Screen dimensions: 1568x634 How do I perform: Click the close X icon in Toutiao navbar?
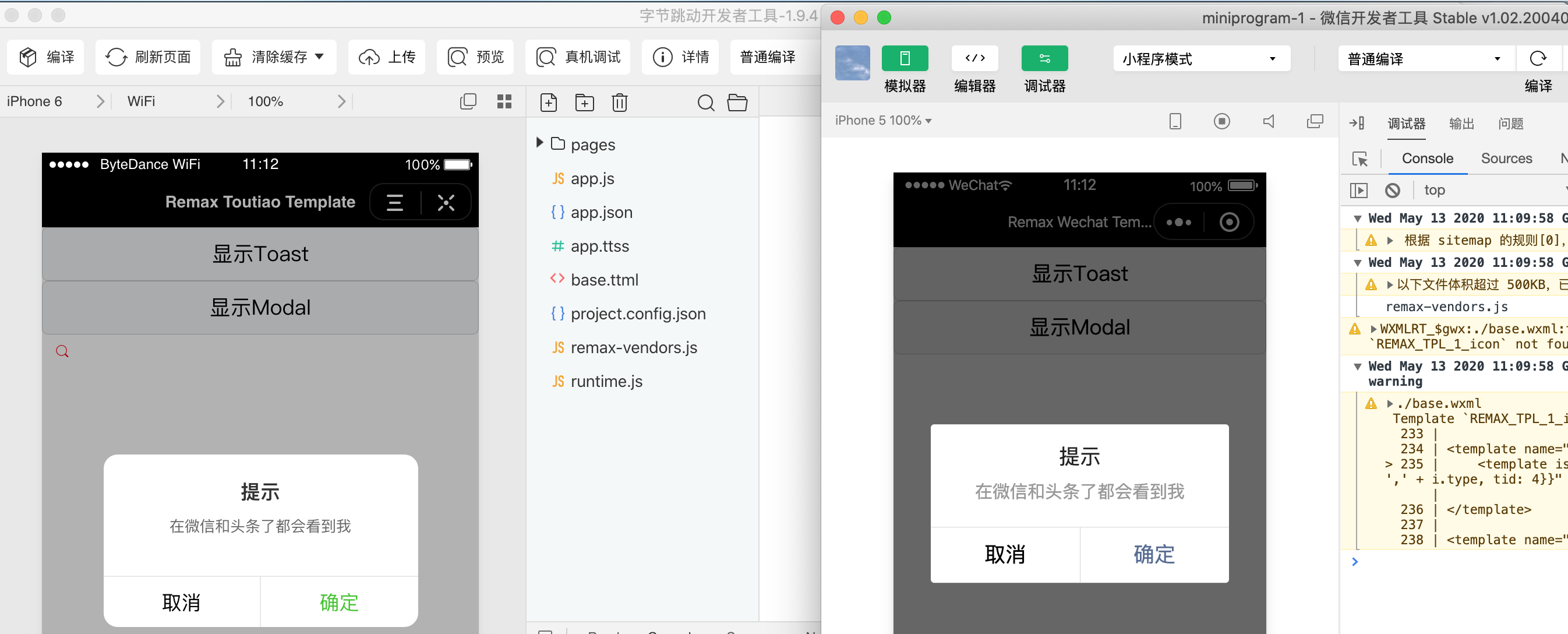tap(446, 202)
